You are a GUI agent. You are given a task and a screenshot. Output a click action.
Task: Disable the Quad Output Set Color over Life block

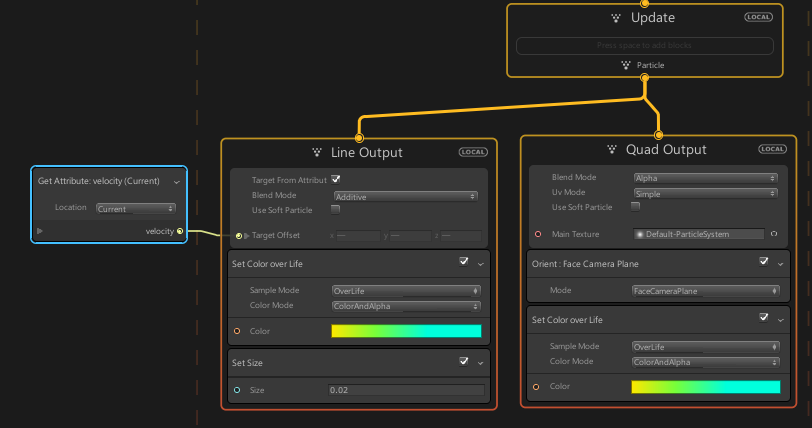[x=763, y=317]
